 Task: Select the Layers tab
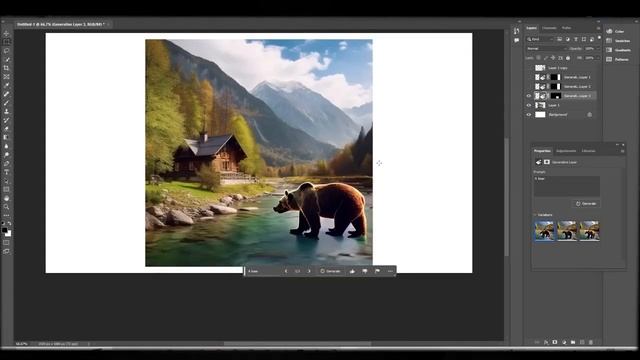pyautogui.click(x=531, y=28)
